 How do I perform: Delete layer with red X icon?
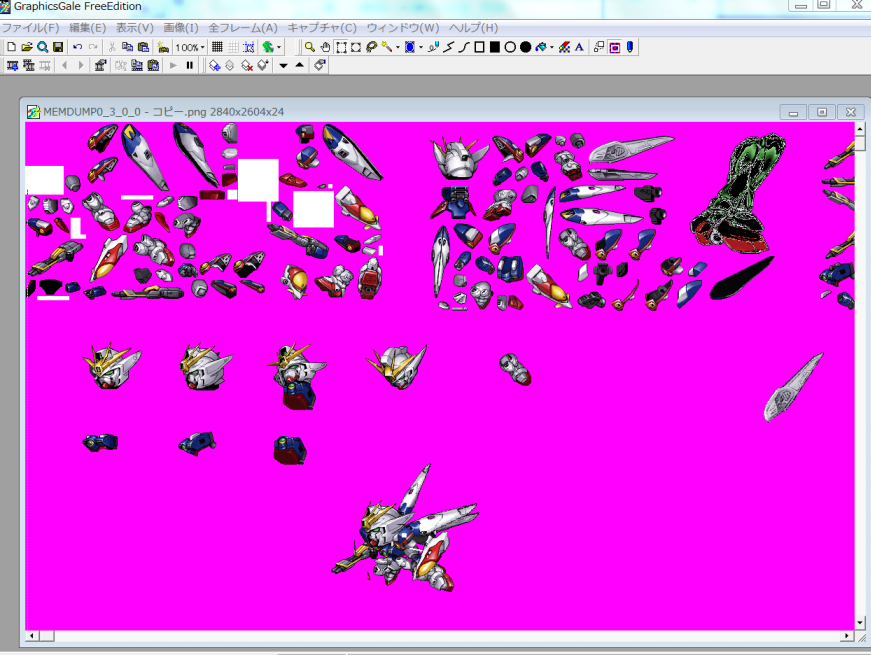247,66
